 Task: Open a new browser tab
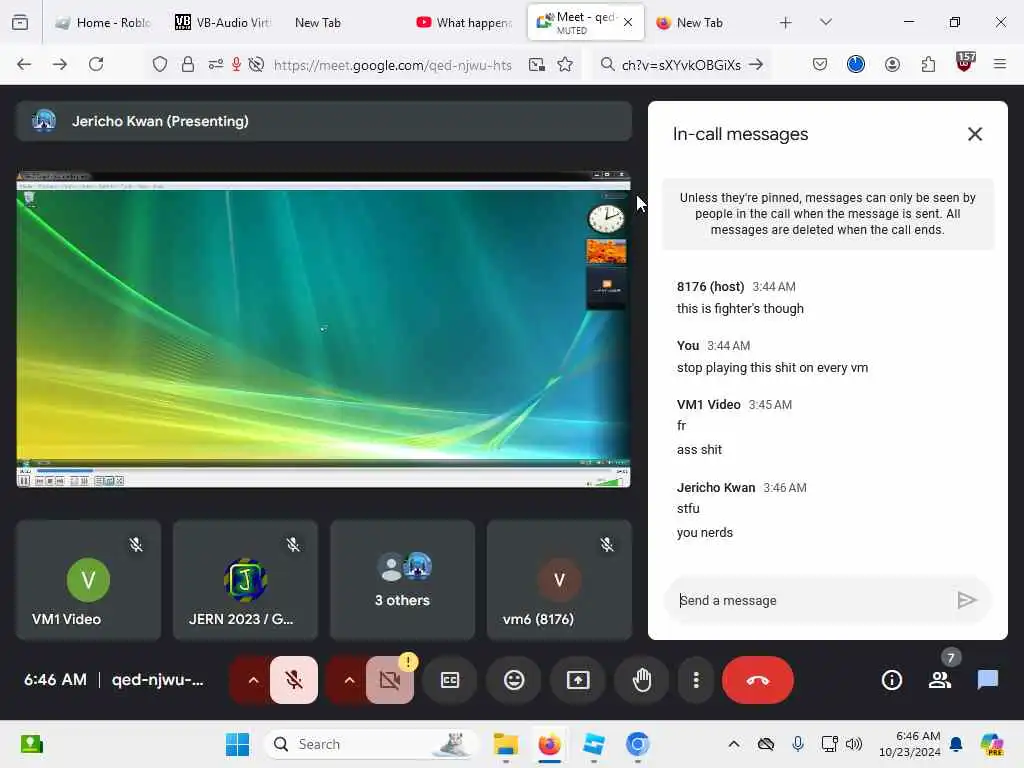[x=786, y=23]
